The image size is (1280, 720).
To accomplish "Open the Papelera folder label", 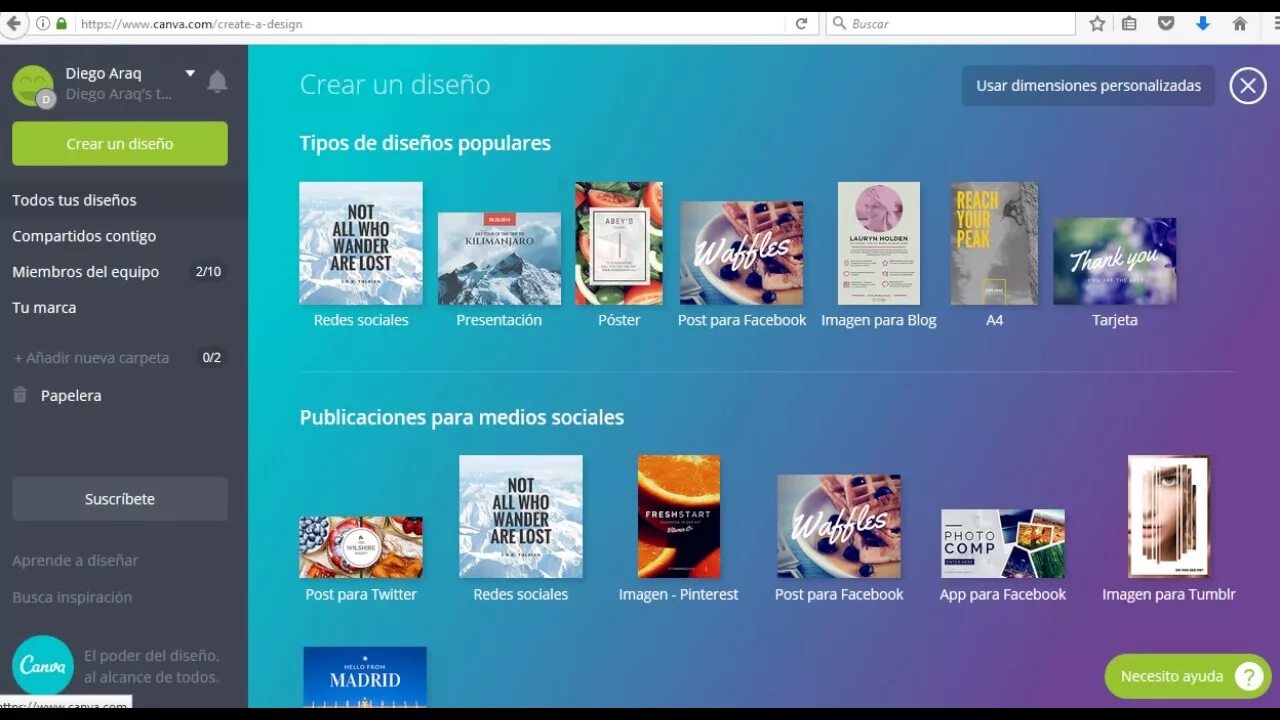I will (71, 396).
